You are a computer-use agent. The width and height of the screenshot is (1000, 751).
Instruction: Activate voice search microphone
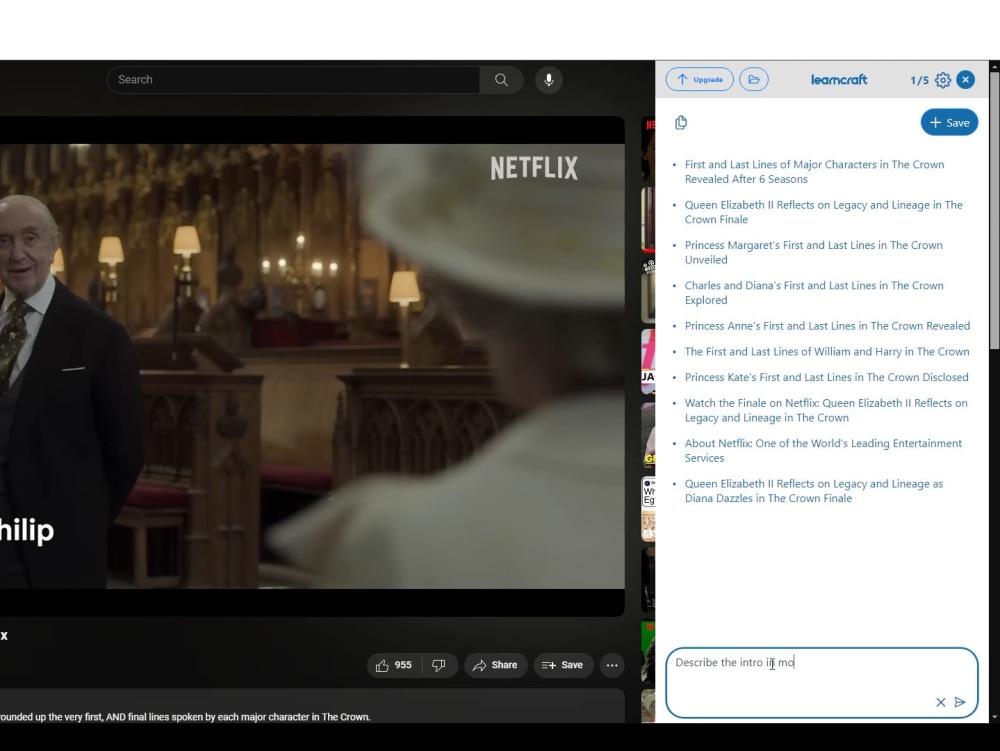(548, 80)
